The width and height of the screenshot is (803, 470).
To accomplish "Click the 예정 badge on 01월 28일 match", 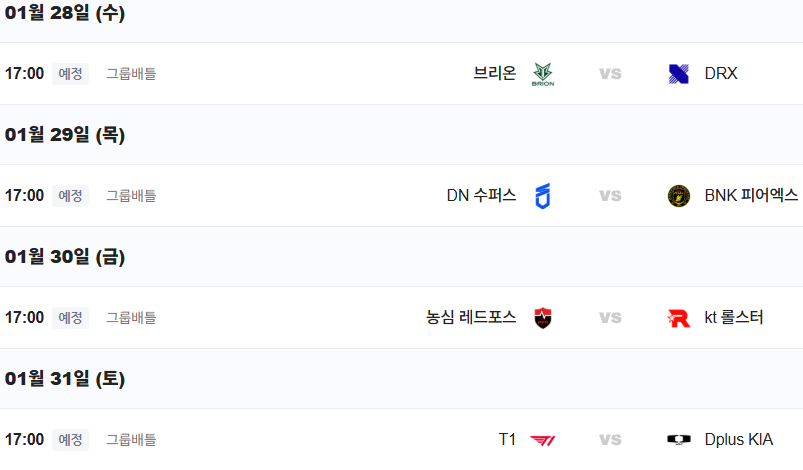I will [70, 74].
